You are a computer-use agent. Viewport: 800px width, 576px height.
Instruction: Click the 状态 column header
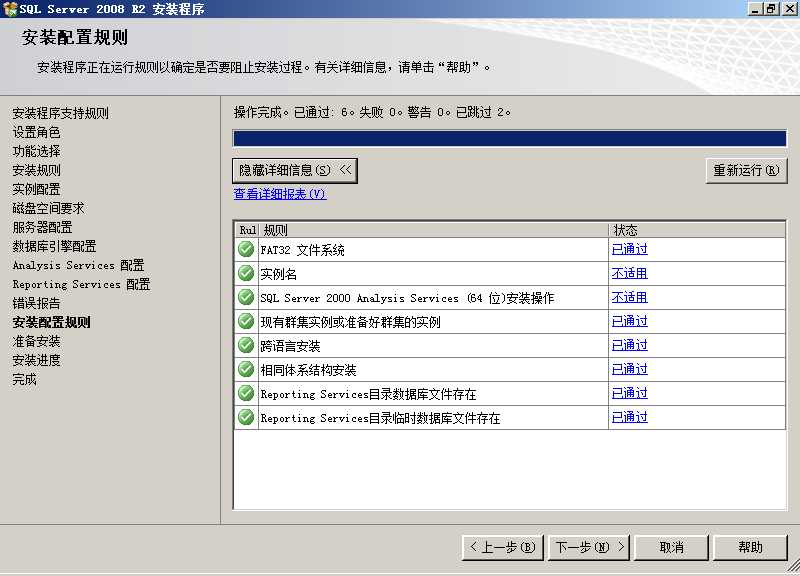(697, 230)
